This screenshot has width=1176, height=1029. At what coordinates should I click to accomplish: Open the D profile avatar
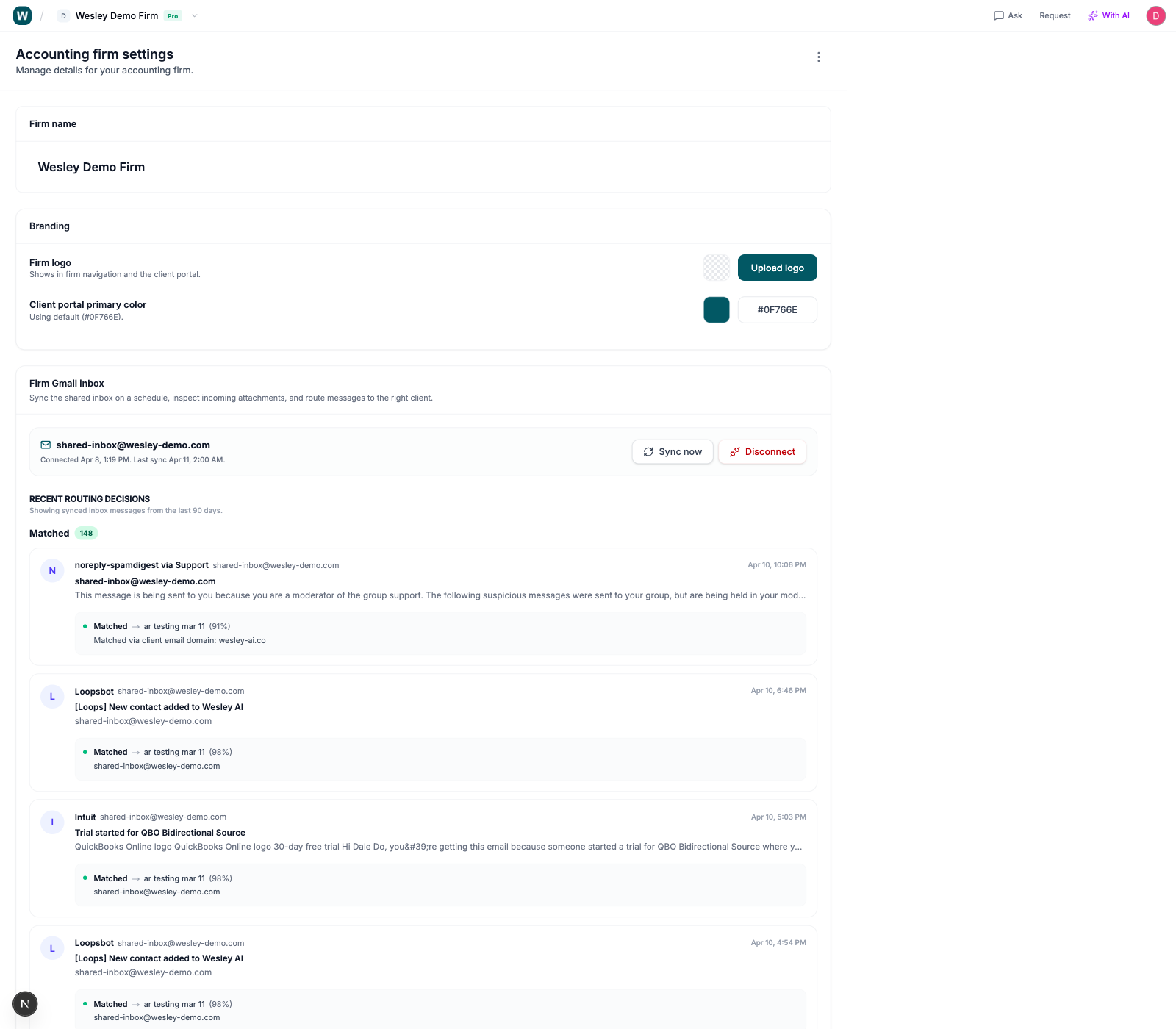[1155, 15]
